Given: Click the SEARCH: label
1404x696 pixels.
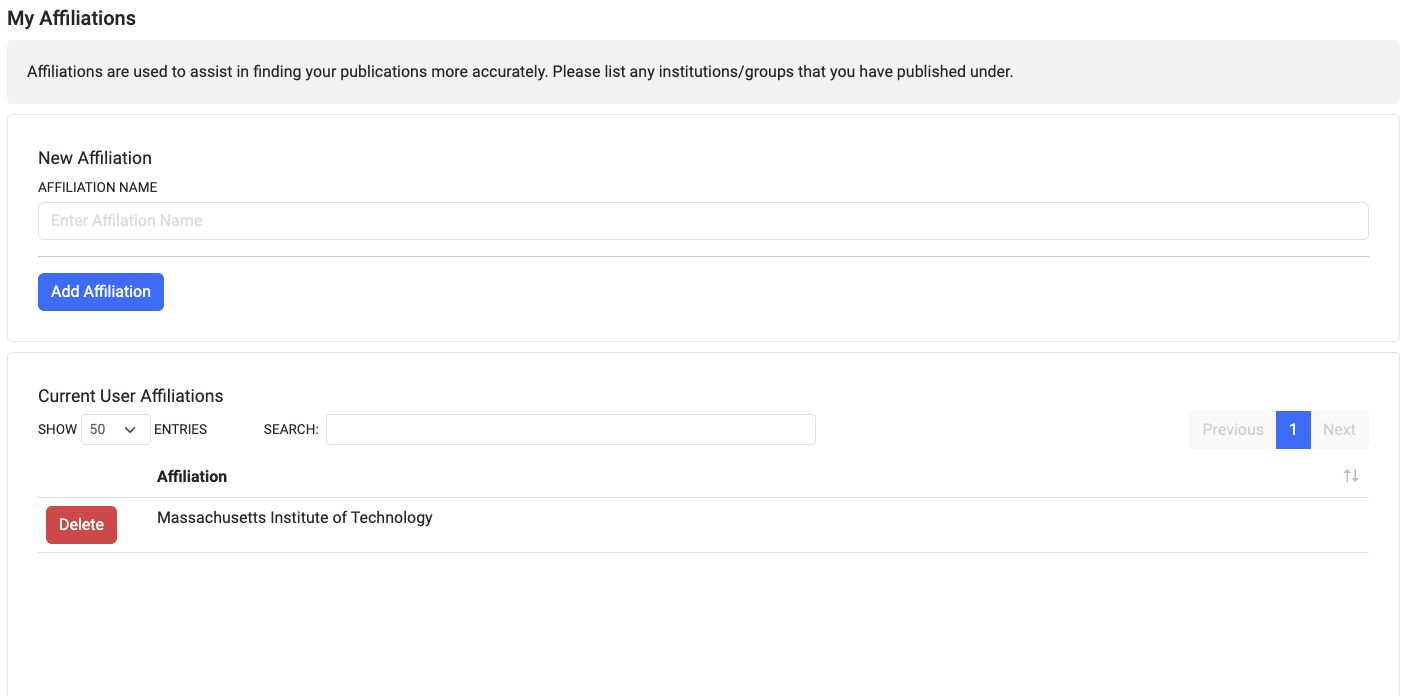Looking at the screenshot, I should pos(291,430).
